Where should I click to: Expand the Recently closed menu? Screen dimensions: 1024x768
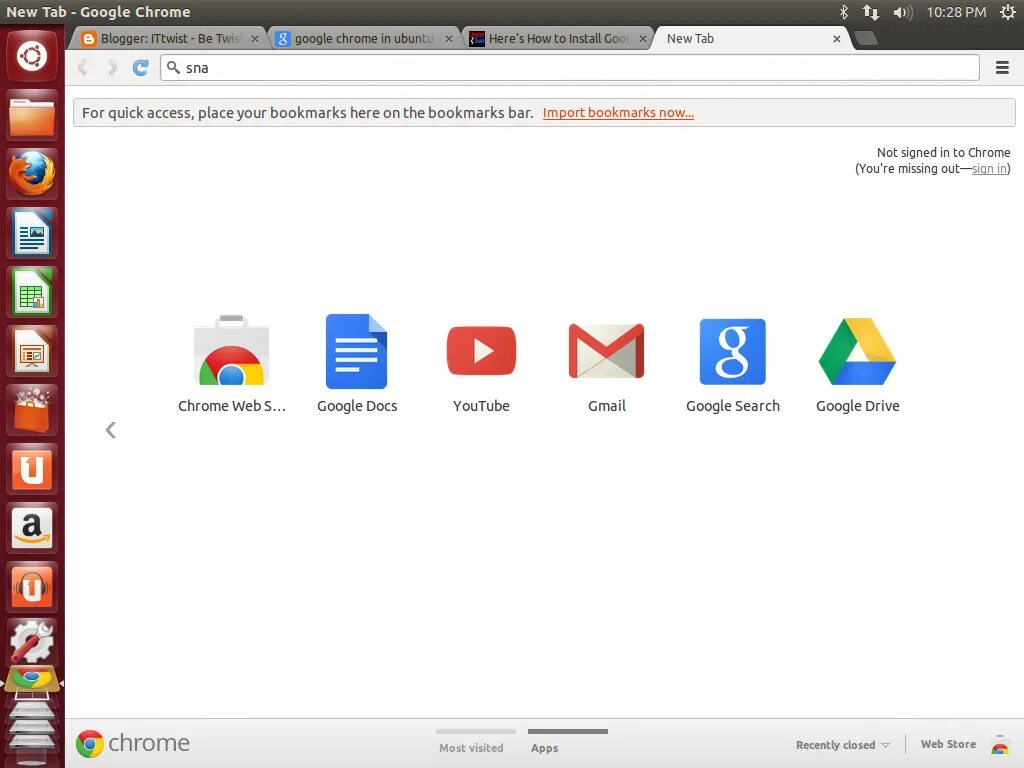(x=842, y=744)
